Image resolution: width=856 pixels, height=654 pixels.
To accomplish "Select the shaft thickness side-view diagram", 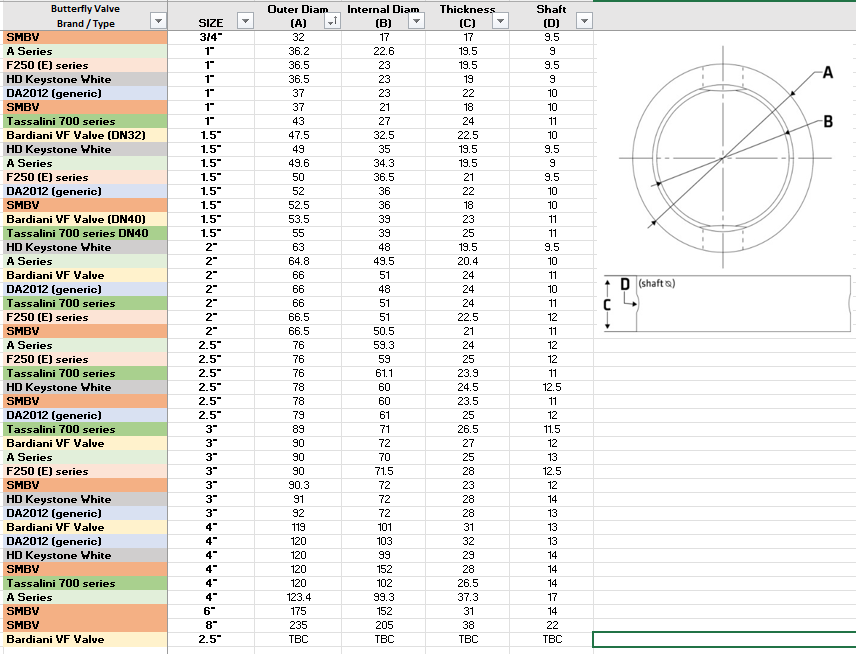I will (727, 303).
